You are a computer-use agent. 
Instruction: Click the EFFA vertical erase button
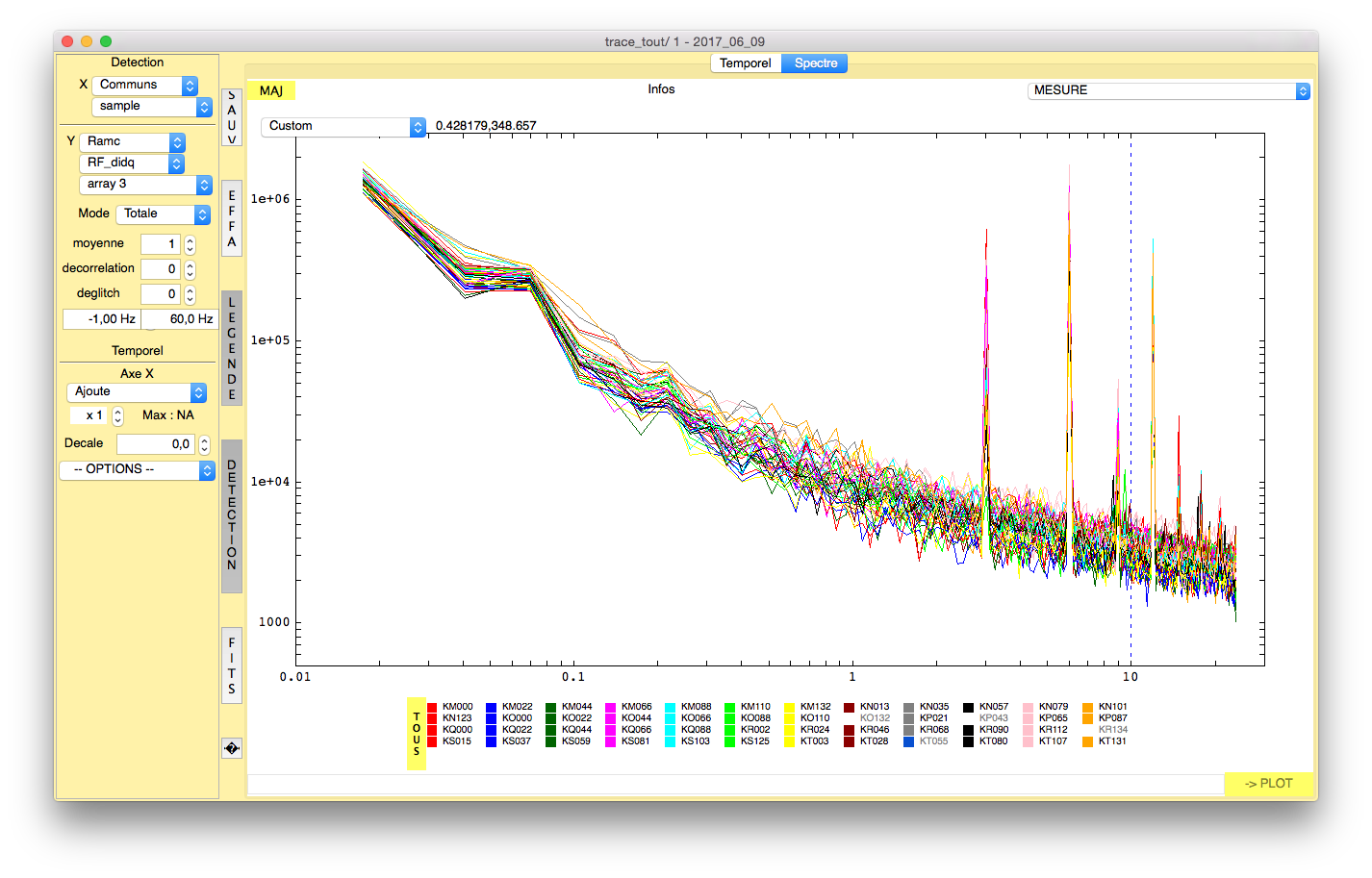click(x=232, y=218)
